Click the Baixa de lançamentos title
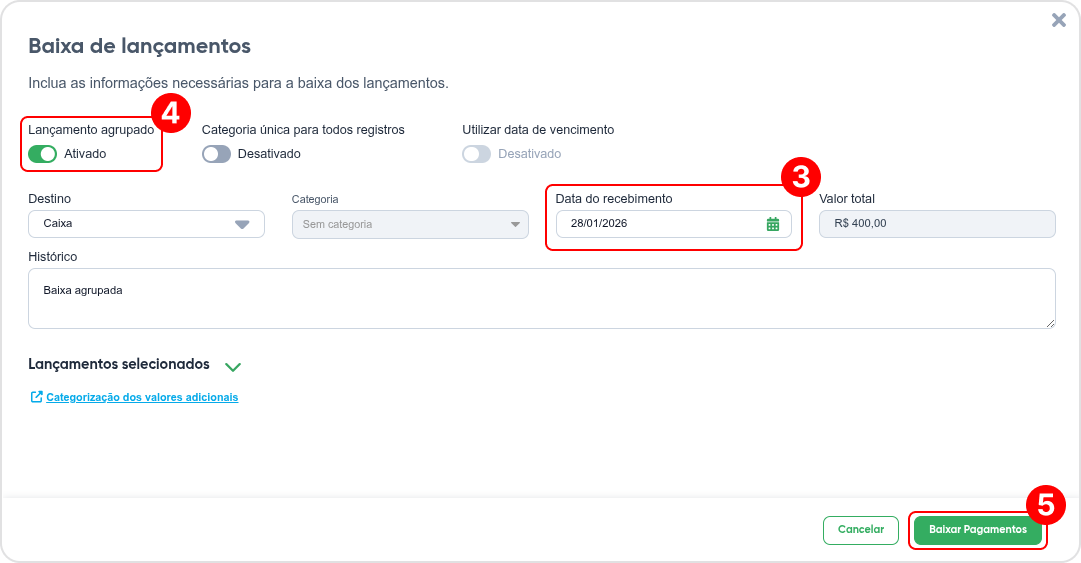 (x=139, y=46)
